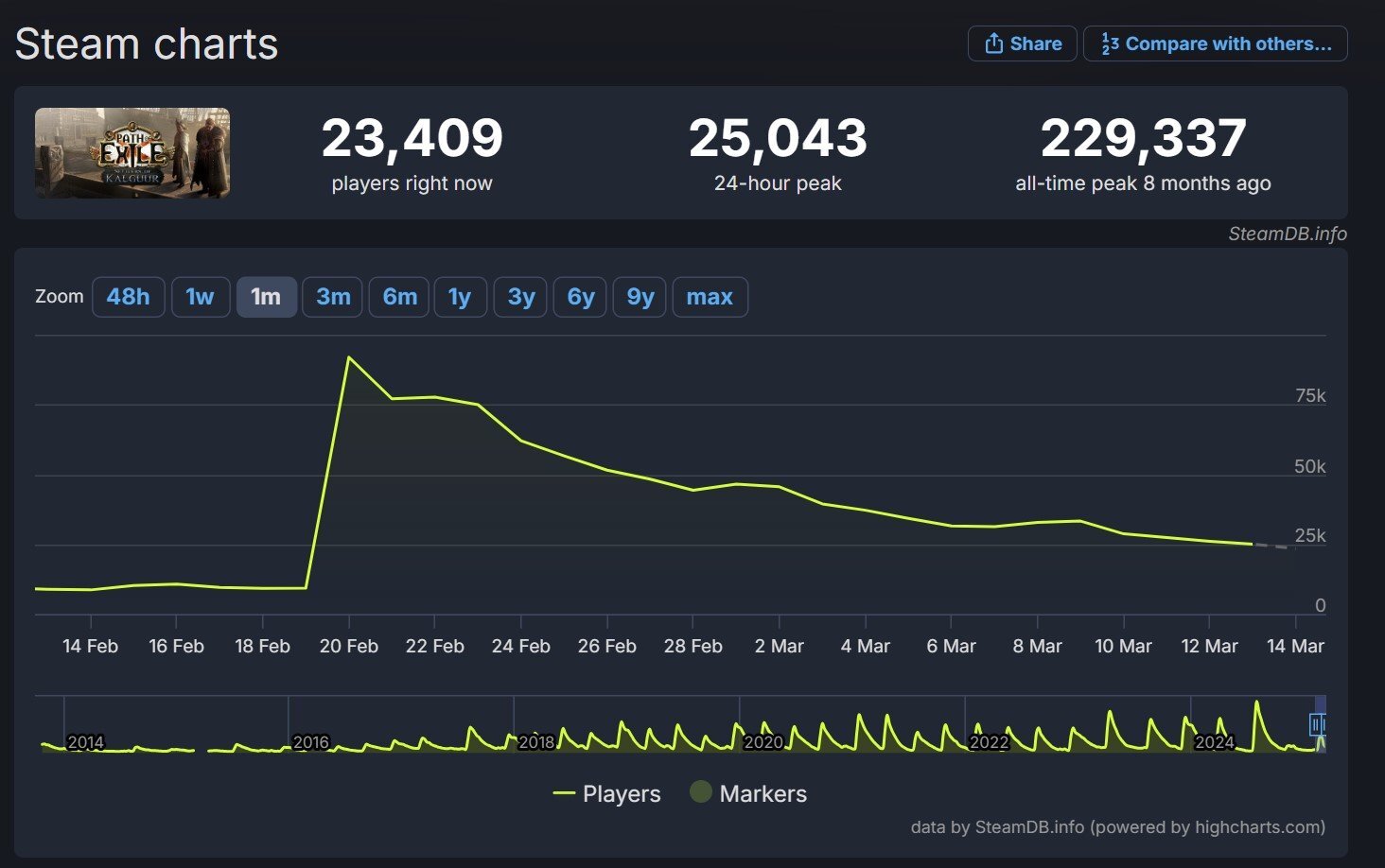The height and width of the screenshot is (868, 1385).
Task: Show the max zoom range
Action: (710, 297)
